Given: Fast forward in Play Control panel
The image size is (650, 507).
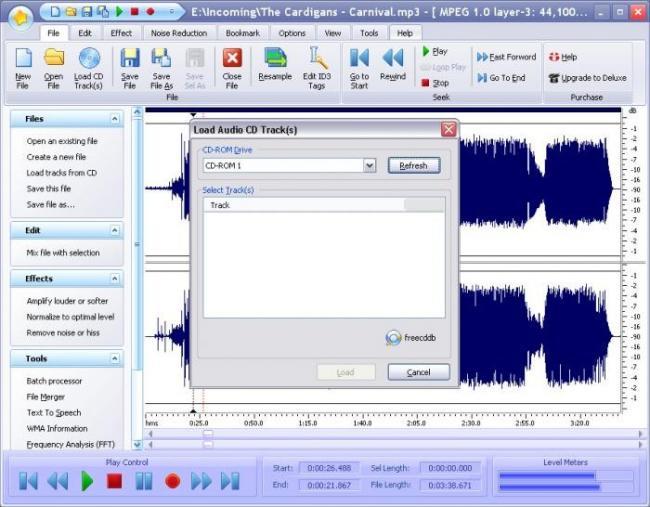Looking at the screenshot, I should 201,481.
